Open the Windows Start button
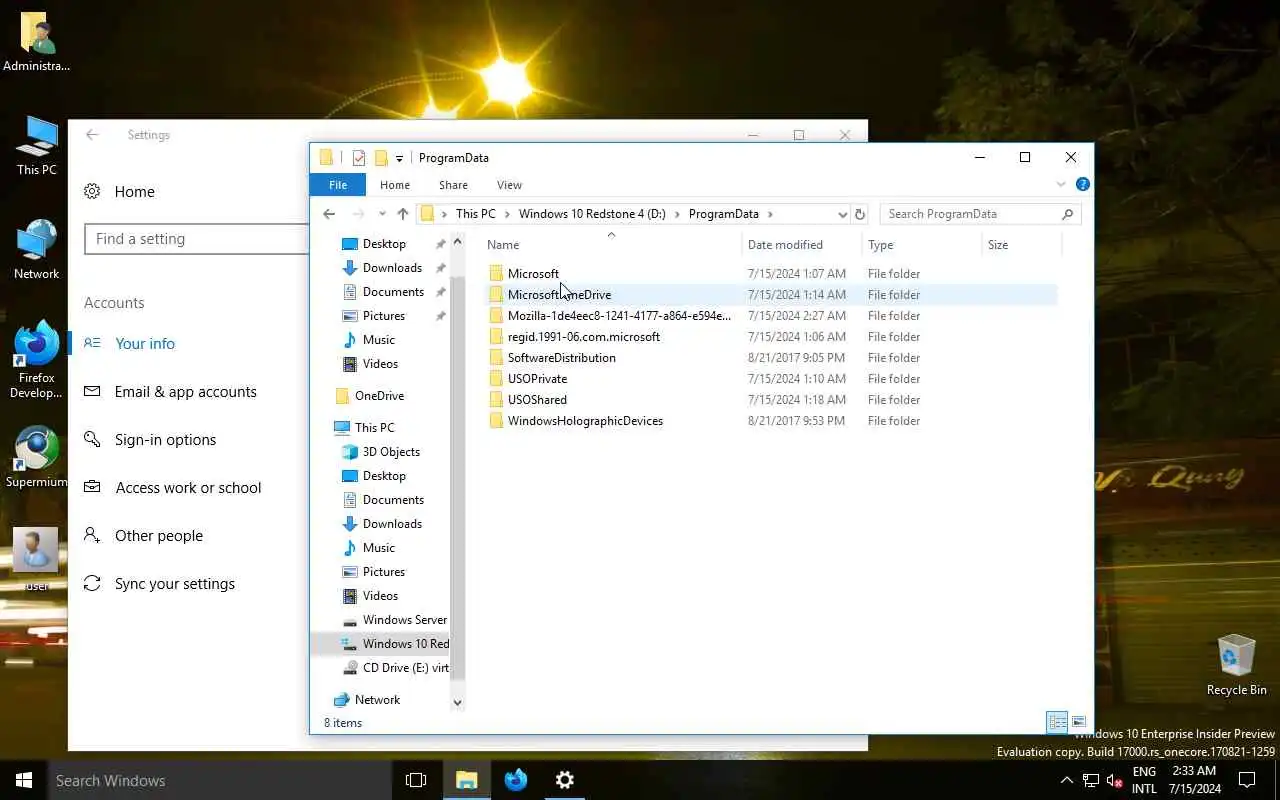This screenshot has width=1280, height=800. pos(24,780)
